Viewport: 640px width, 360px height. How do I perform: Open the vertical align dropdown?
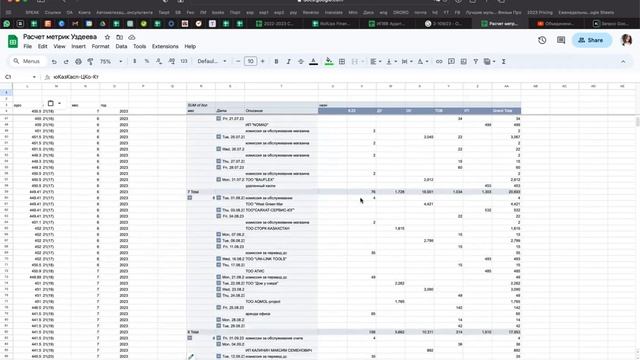391,61
